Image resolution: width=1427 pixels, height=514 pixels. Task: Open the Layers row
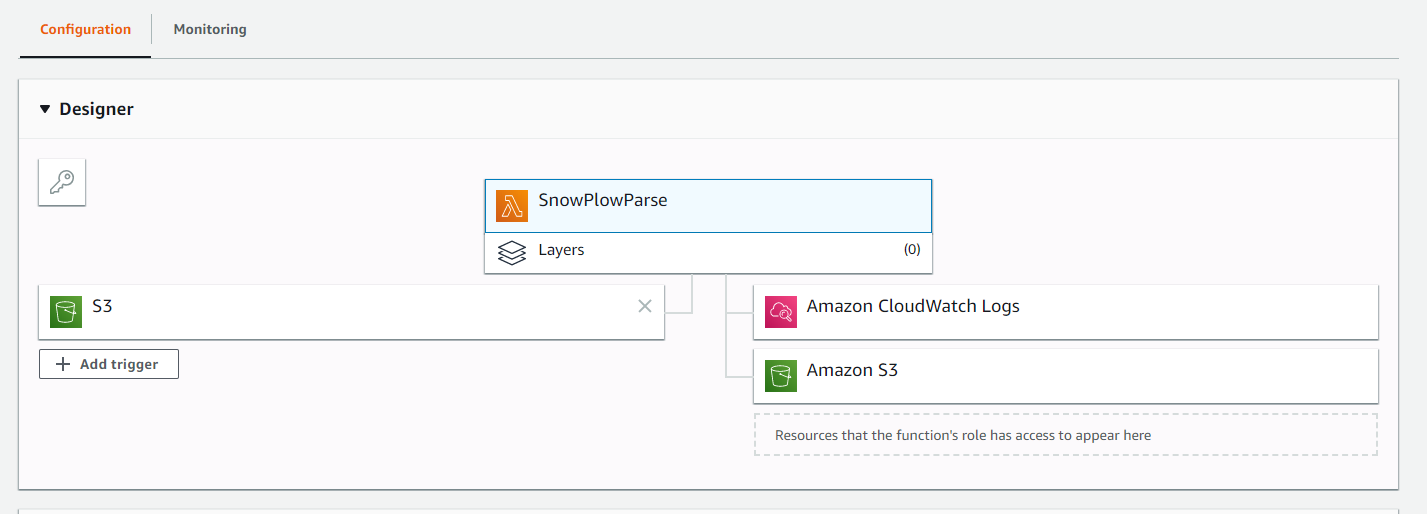[x=708, y=252]
